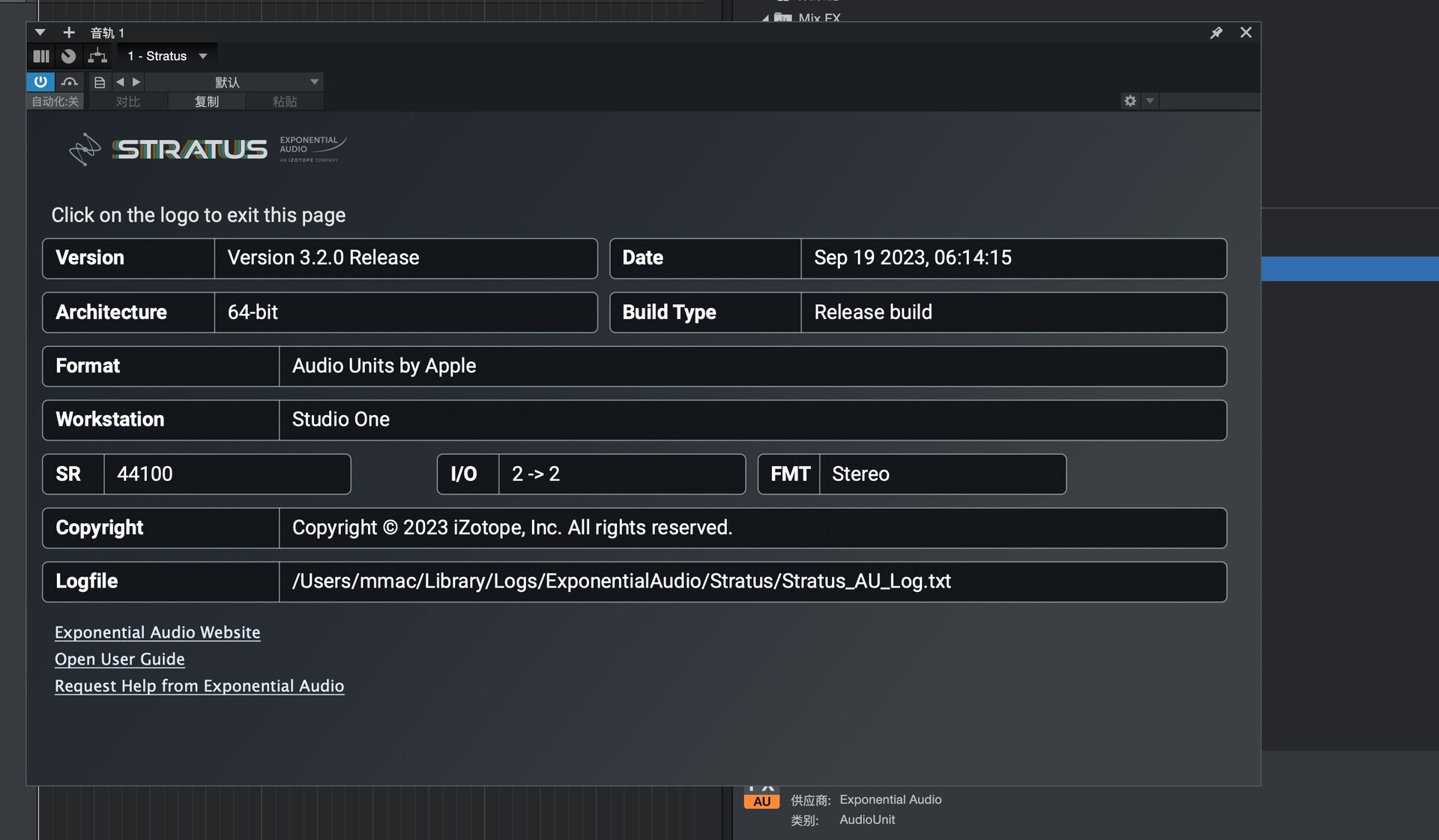This screenshot has width=1439, height=840.
Task: Go to the next preset arrow
Action: 136,82
